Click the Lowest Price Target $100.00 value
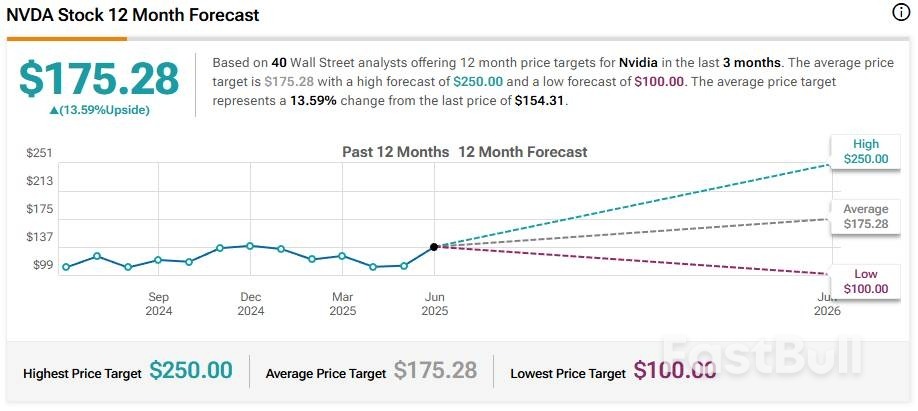The width and height of the screenshot is (918, 411). (675, 371)
